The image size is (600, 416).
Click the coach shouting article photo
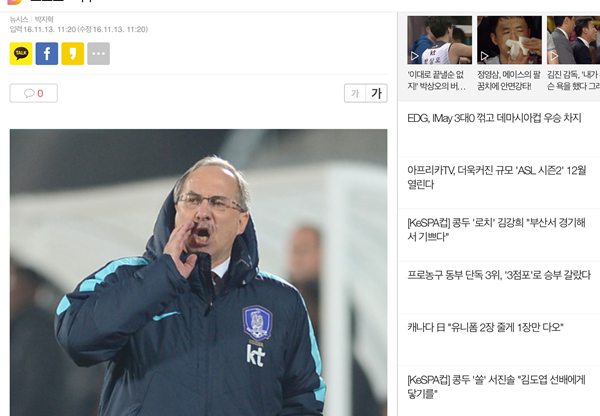(x=198, y=272)
